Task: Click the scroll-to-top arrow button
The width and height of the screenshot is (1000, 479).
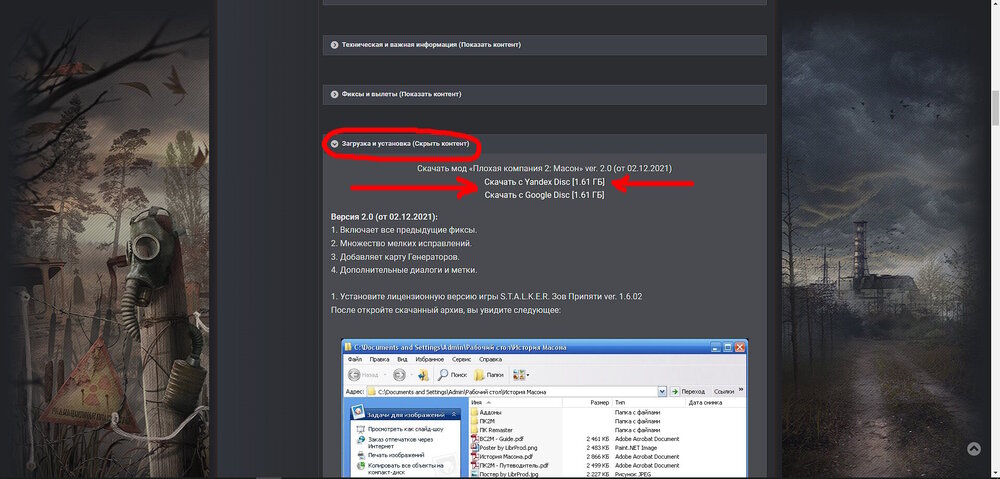Action: (x=973, y=451)
